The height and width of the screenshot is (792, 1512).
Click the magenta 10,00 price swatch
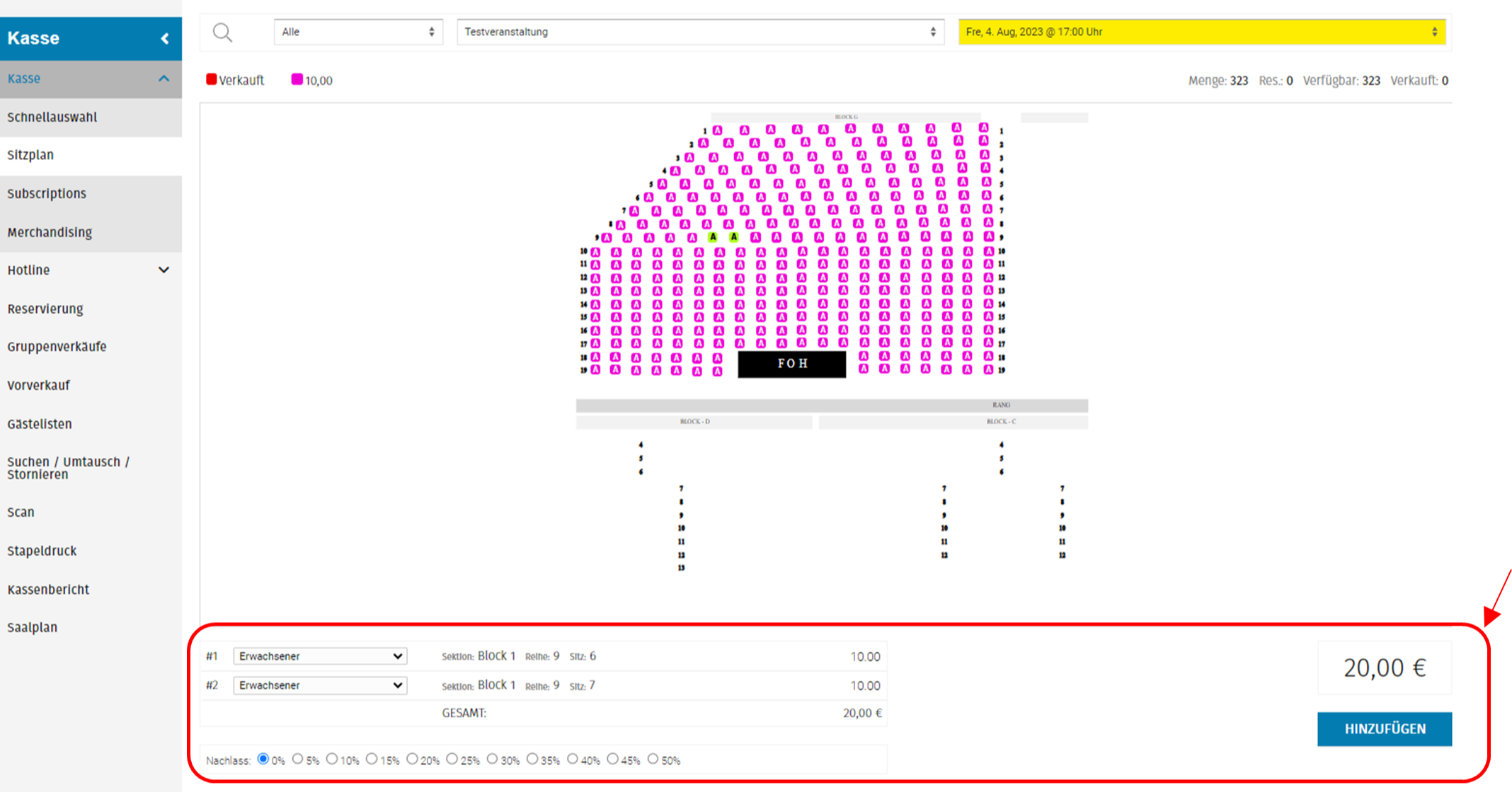click(x=297, y=79)
